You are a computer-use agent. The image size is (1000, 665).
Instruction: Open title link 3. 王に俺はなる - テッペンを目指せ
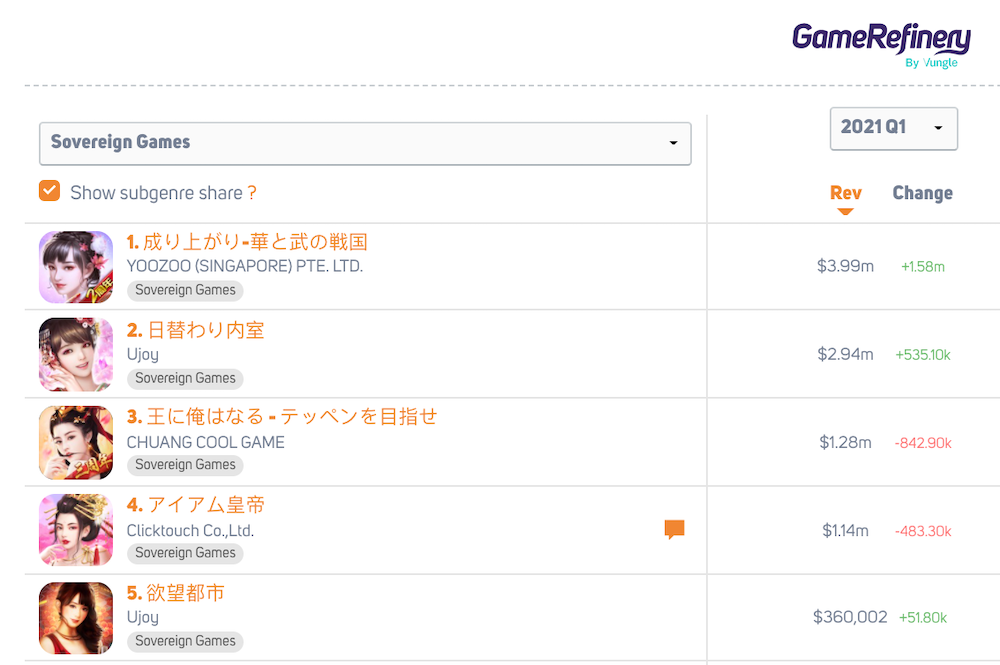[x=282, y=417]
